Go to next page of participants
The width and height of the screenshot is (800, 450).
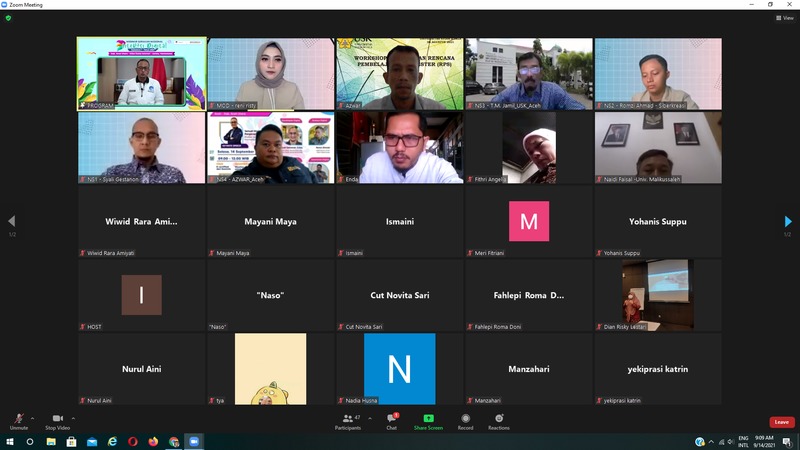(x=788, y=222)
